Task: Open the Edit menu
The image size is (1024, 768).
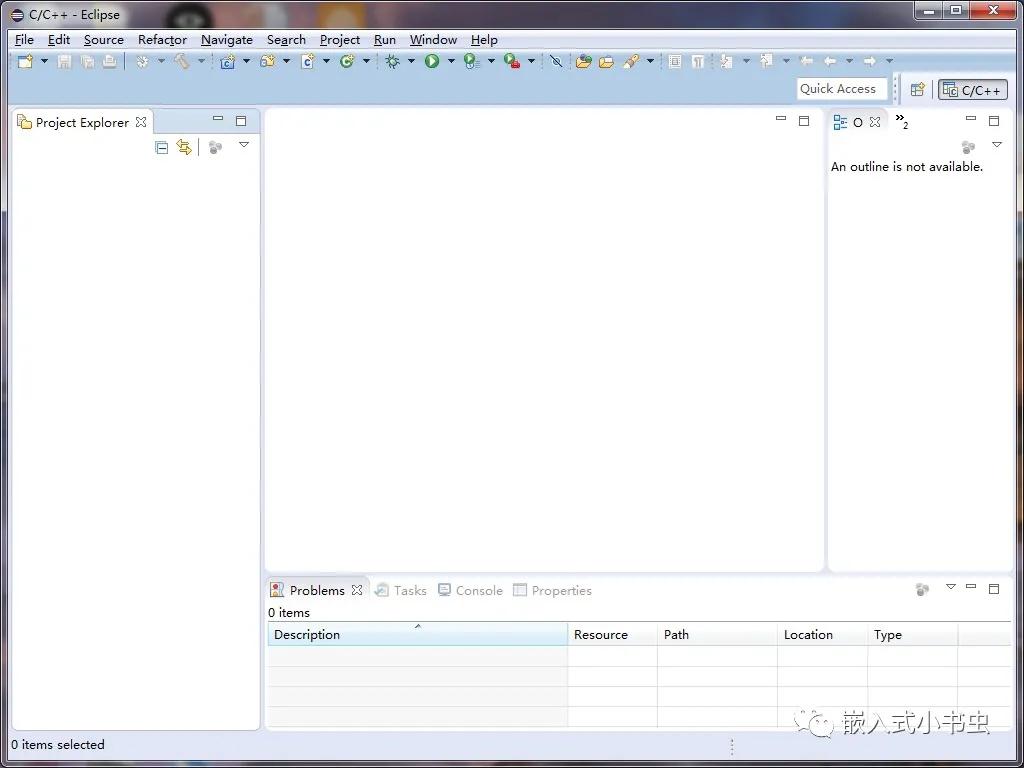Action: [x=59, y=40]
